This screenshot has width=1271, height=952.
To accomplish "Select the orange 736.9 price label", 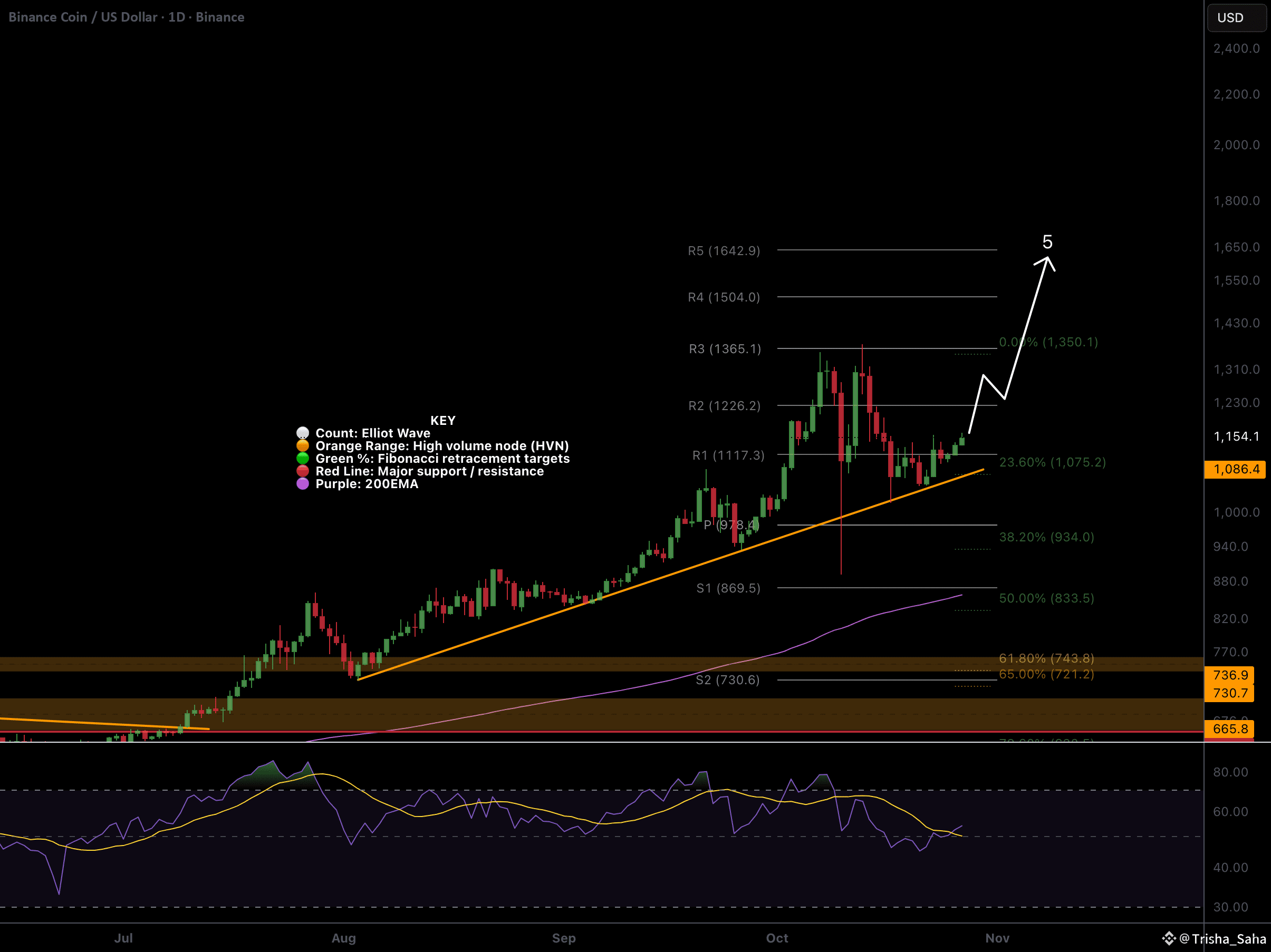I will [1230, 675].
